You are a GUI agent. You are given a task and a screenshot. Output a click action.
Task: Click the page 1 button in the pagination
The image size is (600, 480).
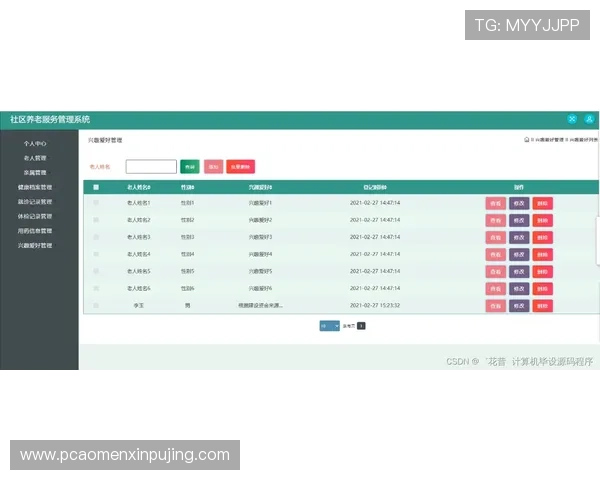coord(361,326)
